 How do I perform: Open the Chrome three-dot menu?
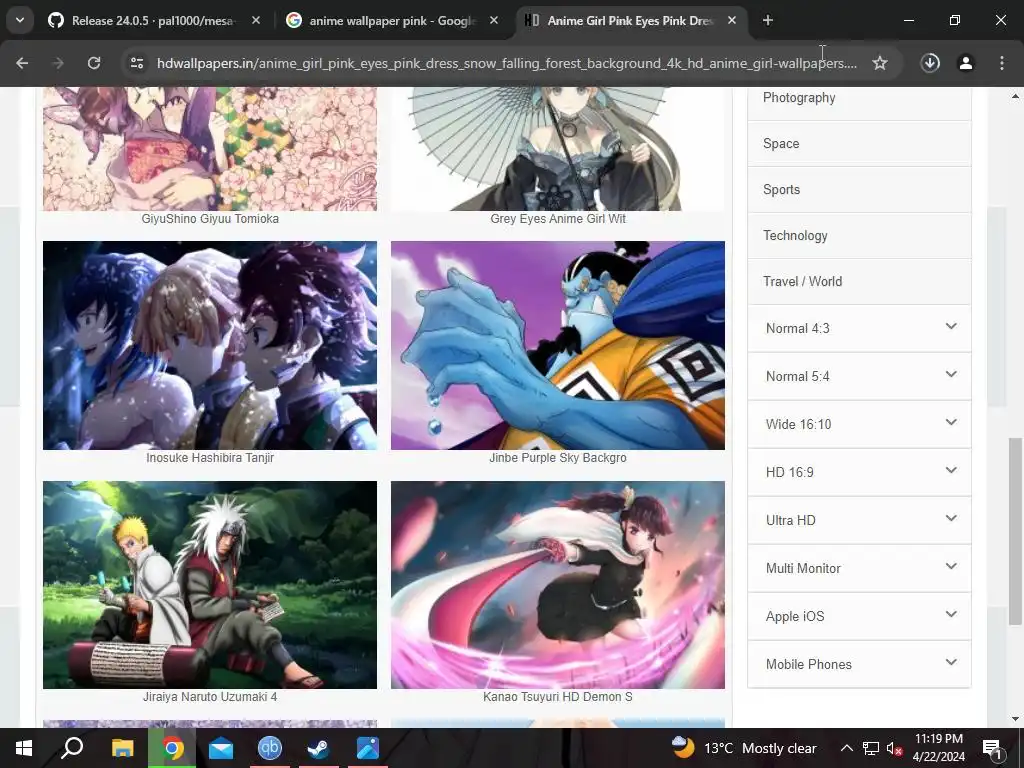(1002, 63)
